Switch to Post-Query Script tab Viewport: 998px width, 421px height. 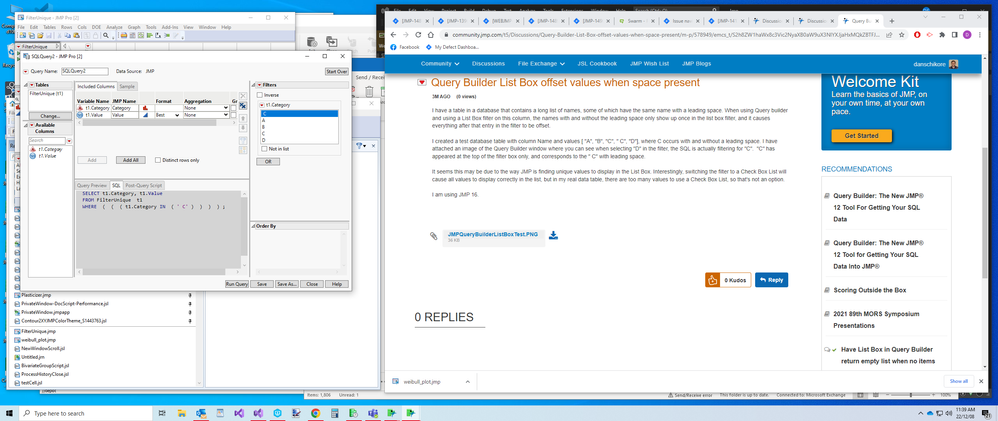(144, 185)
